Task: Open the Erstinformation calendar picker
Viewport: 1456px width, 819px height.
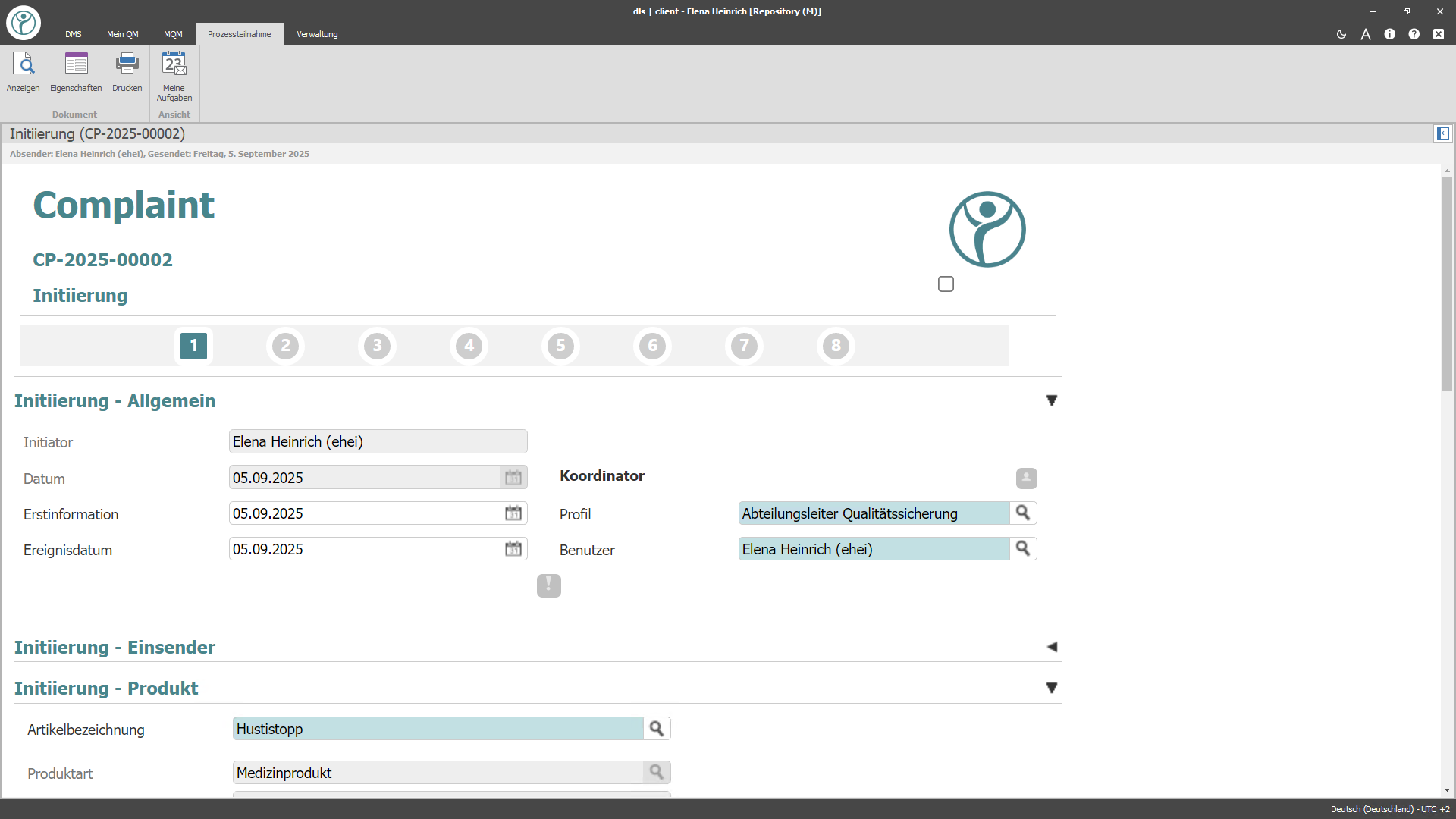Action: point(513,513)
